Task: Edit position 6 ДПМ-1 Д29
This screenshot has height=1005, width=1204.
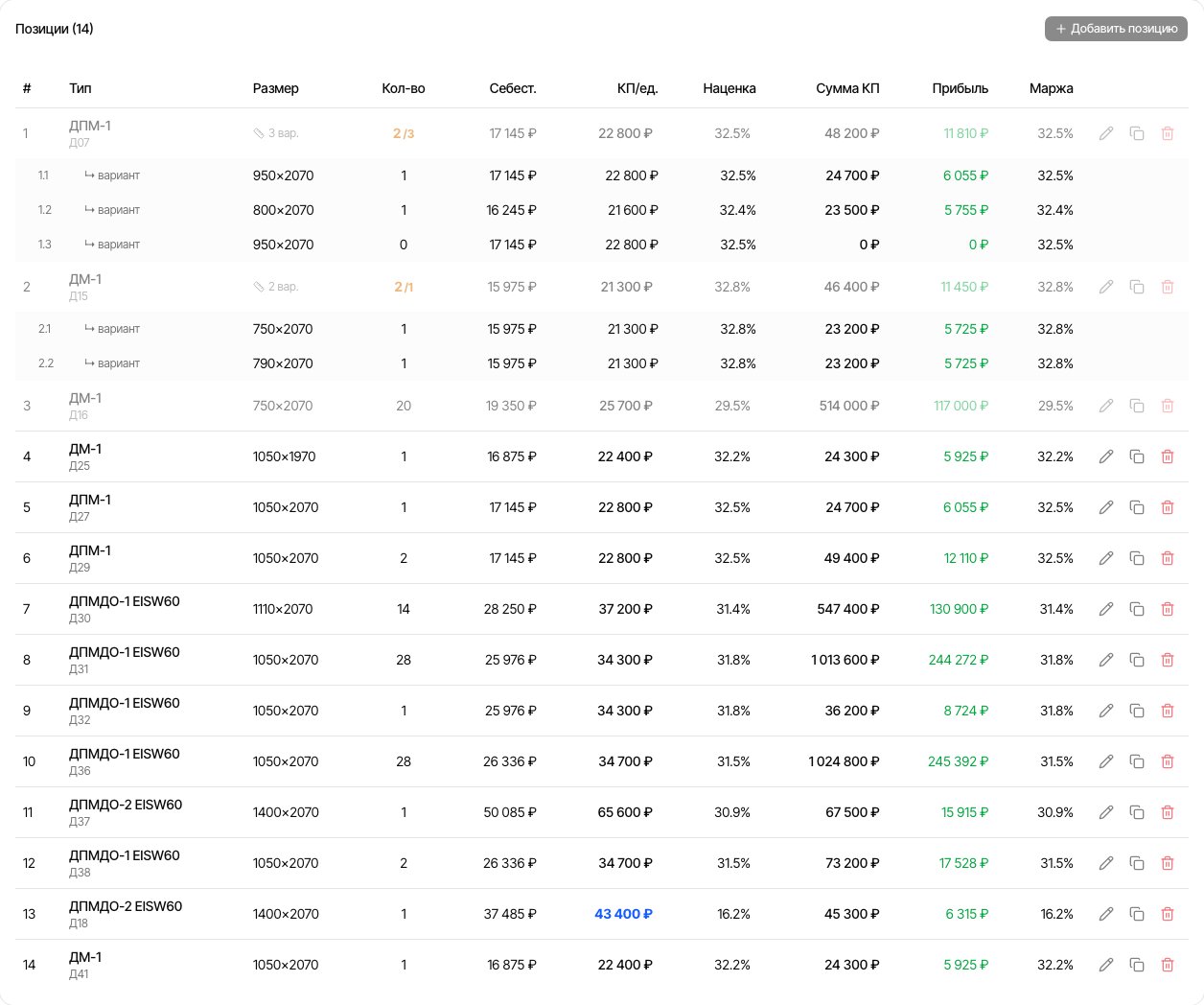Action: click(1106, 558)
